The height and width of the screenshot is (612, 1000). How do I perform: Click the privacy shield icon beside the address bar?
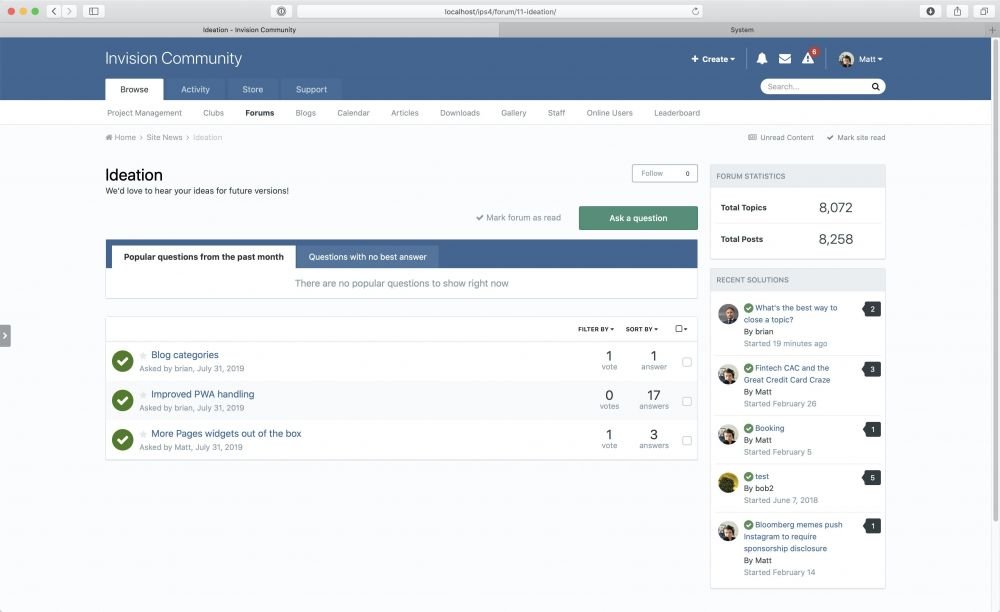point(281,11)
